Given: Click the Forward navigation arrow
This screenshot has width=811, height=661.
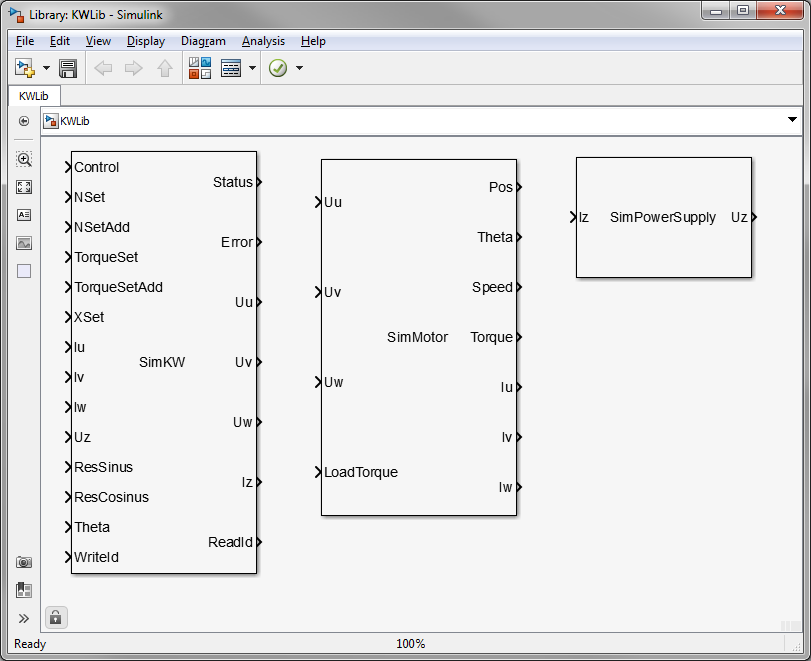Looking at the screenshot, I should coord(133,68).
